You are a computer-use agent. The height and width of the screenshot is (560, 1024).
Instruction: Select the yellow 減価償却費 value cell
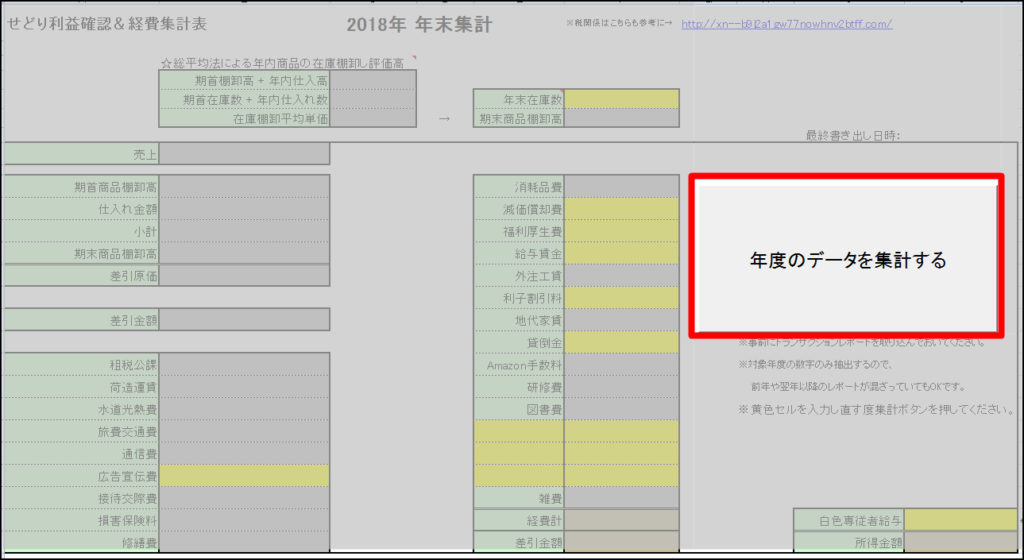tap(622, 209)
